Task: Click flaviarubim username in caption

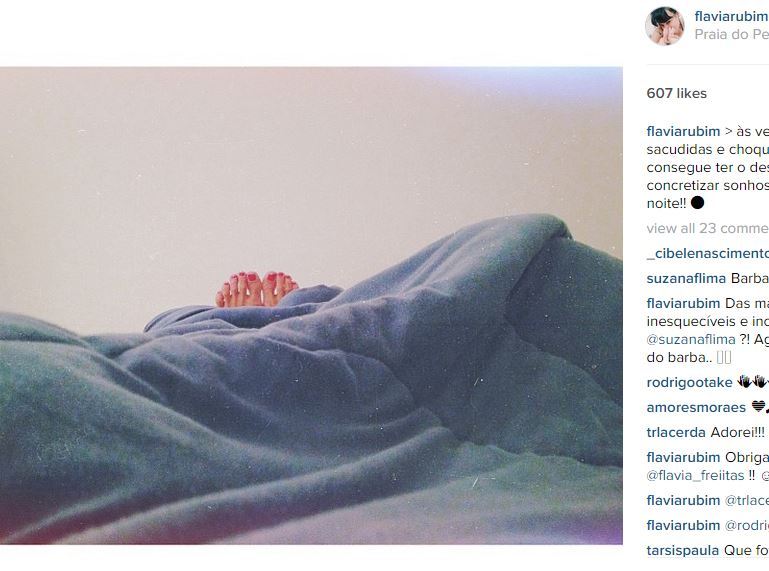Action: 683,131
